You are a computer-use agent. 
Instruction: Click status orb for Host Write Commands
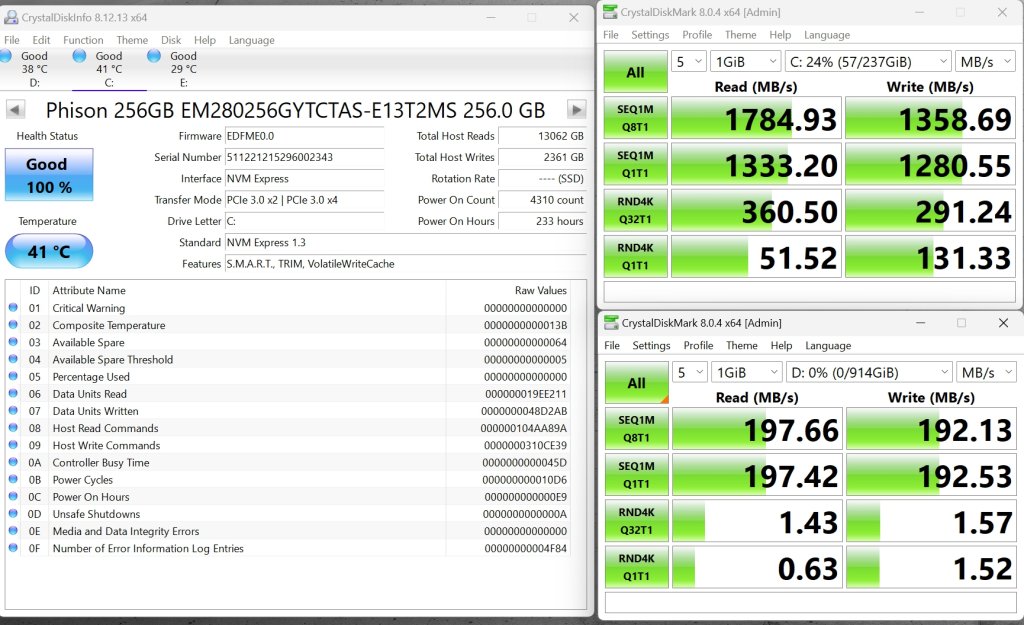click(x=13, y=445)
